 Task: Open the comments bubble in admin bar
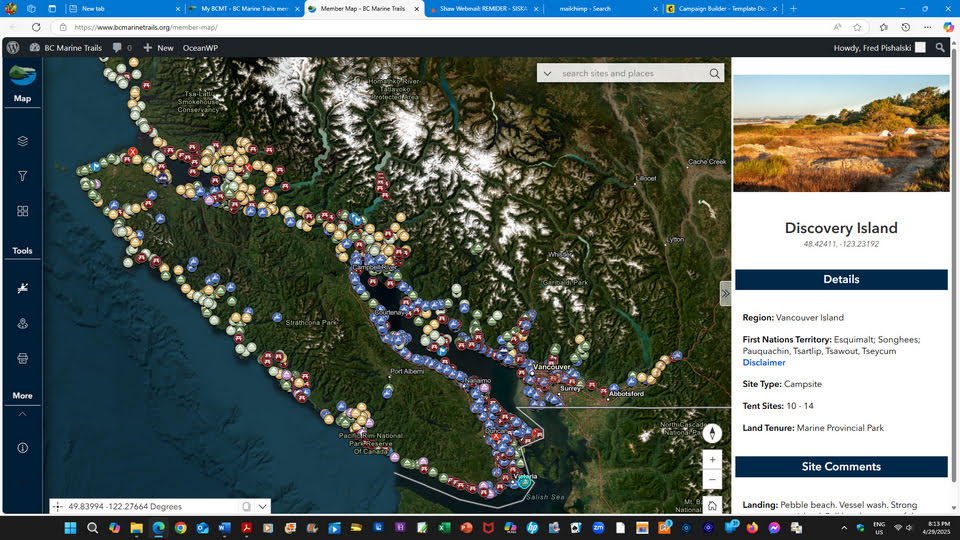coord(122,48)
